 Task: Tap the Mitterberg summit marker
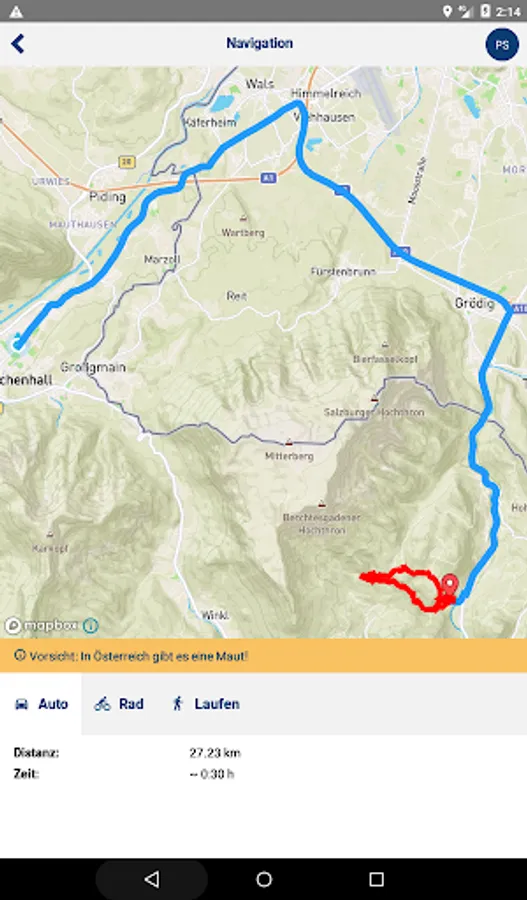coord(289,442)
